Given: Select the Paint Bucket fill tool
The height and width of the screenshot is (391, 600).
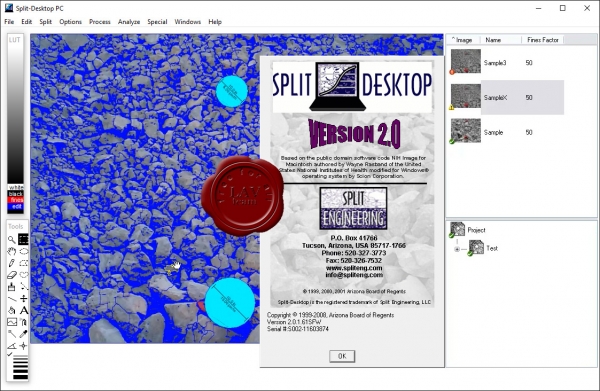Looking at the screenshot, I should (12, 311).
